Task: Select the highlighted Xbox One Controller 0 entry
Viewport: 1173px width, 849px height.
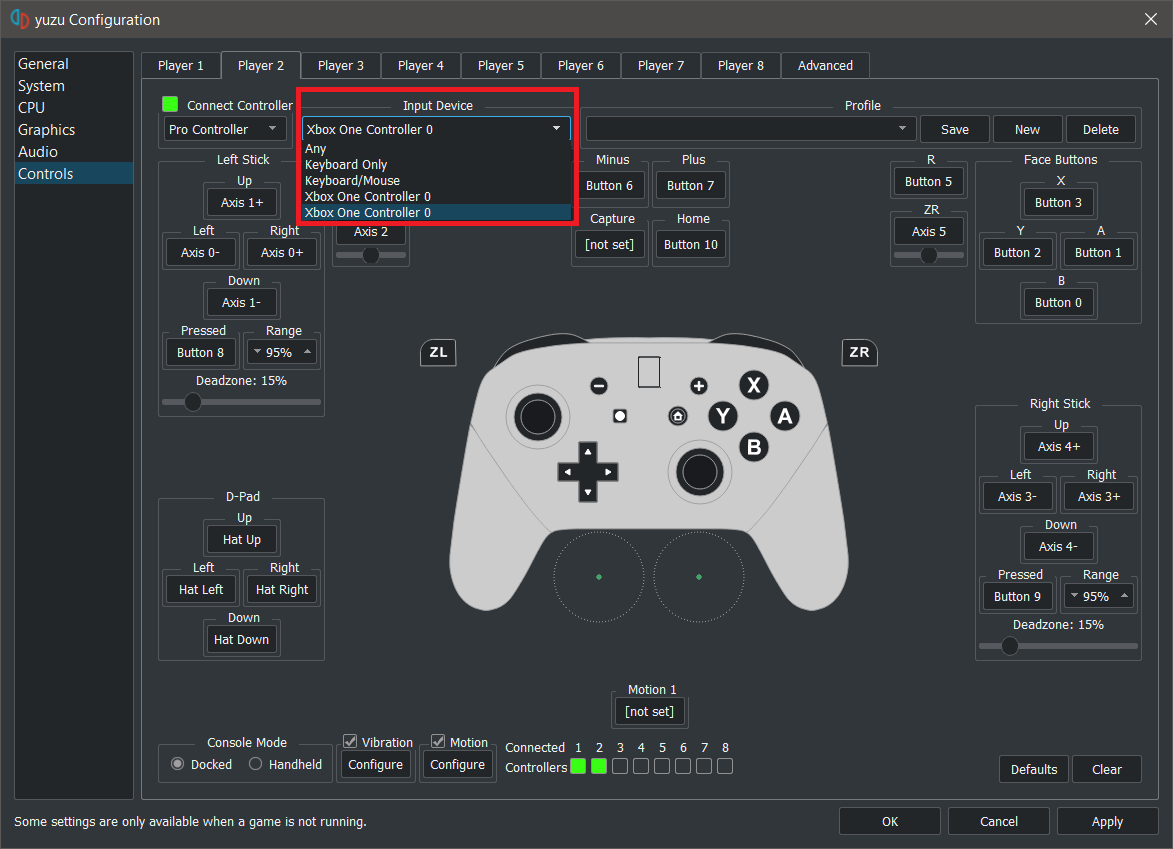Action: [437, 212]
